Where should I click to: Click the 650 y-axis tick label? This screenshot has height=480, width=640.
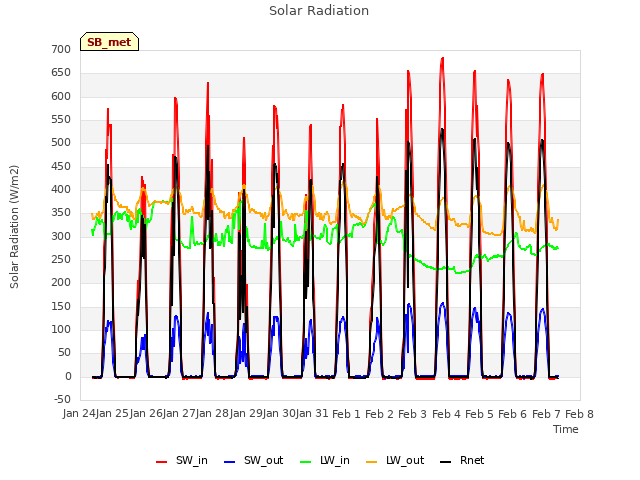61,73
